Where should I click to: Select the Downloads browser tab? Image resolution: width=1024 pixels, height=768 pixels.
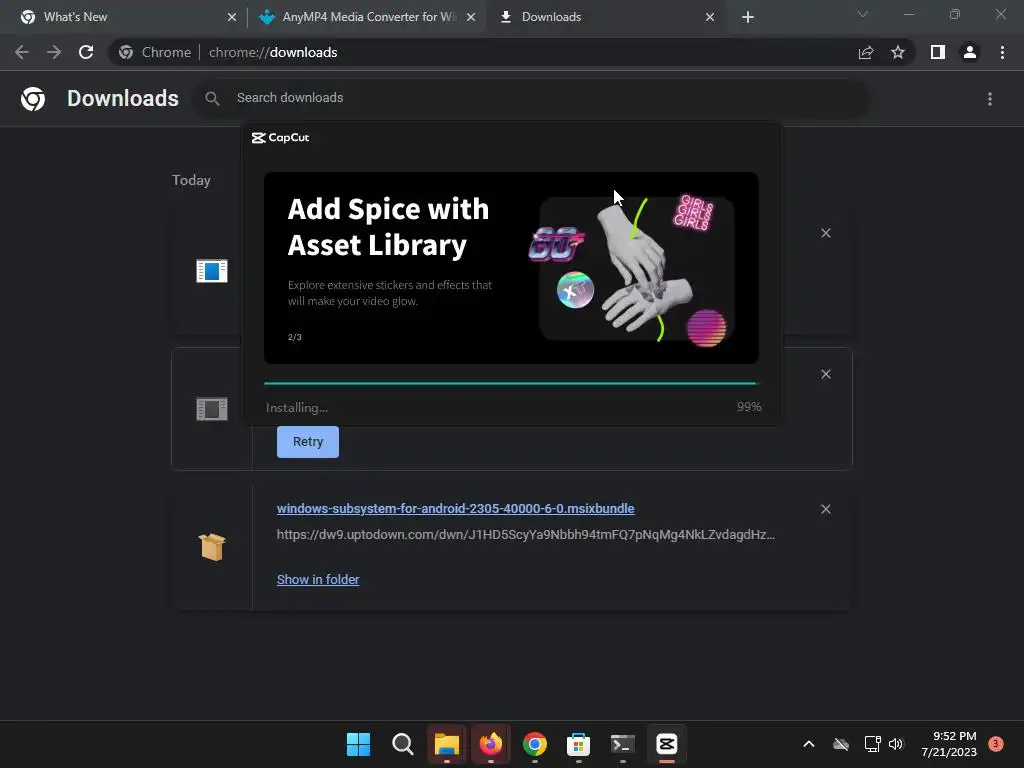pyautogui.click(x=605, y=17)
